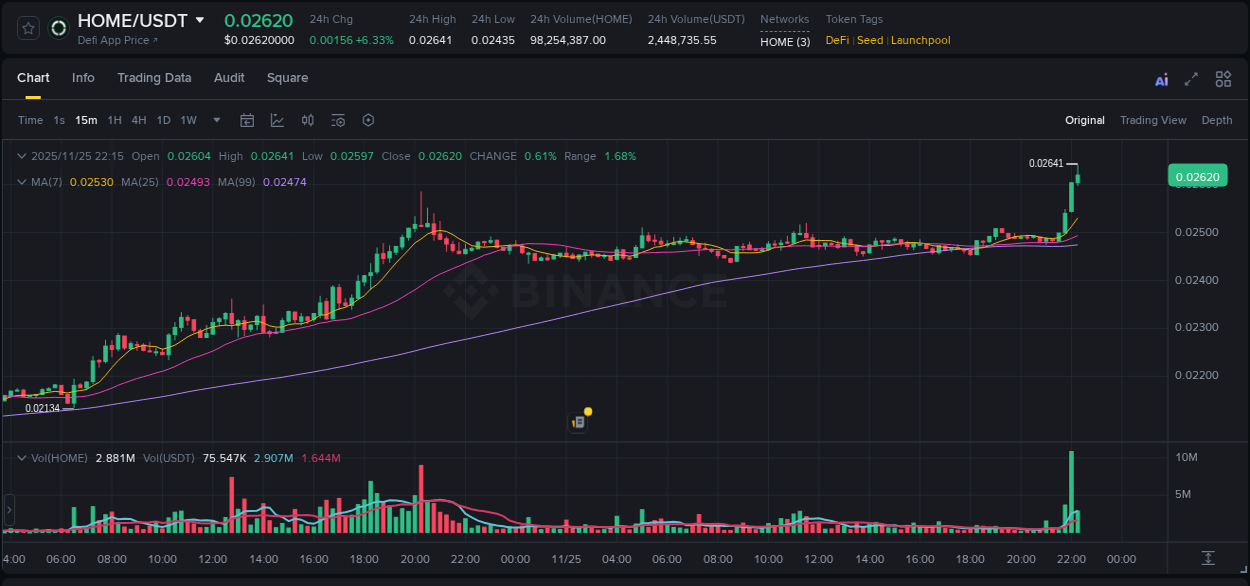Switch to the Trading Data tab
This screenshot has height=586, width=1250.
(154, 78)
